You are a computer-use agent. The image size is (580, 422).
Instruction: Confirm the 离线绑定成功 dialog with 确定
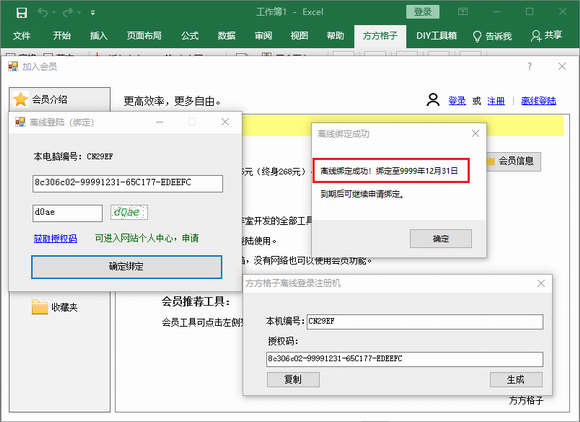pos(441,239)
